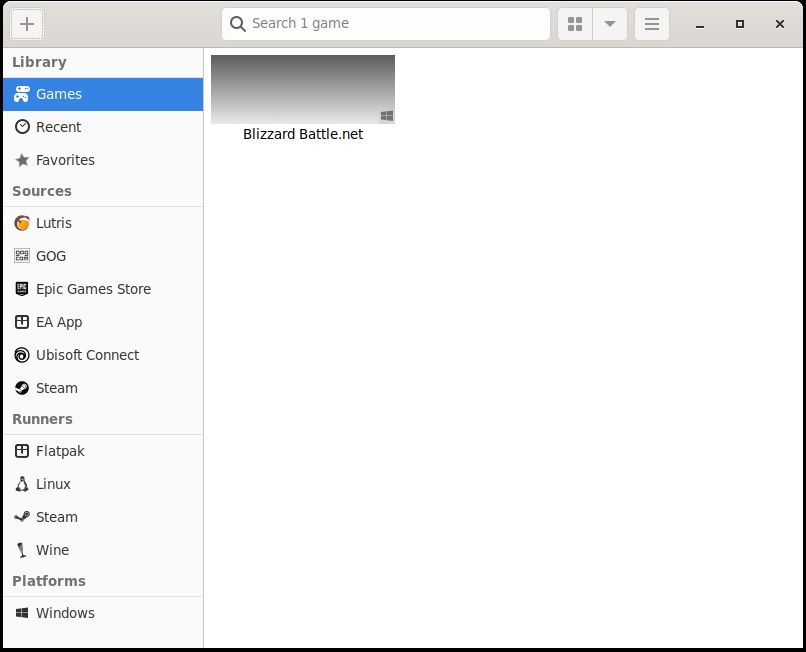Open the view options dropdown arrow
The image size is (806, 652).
(610, 24)
